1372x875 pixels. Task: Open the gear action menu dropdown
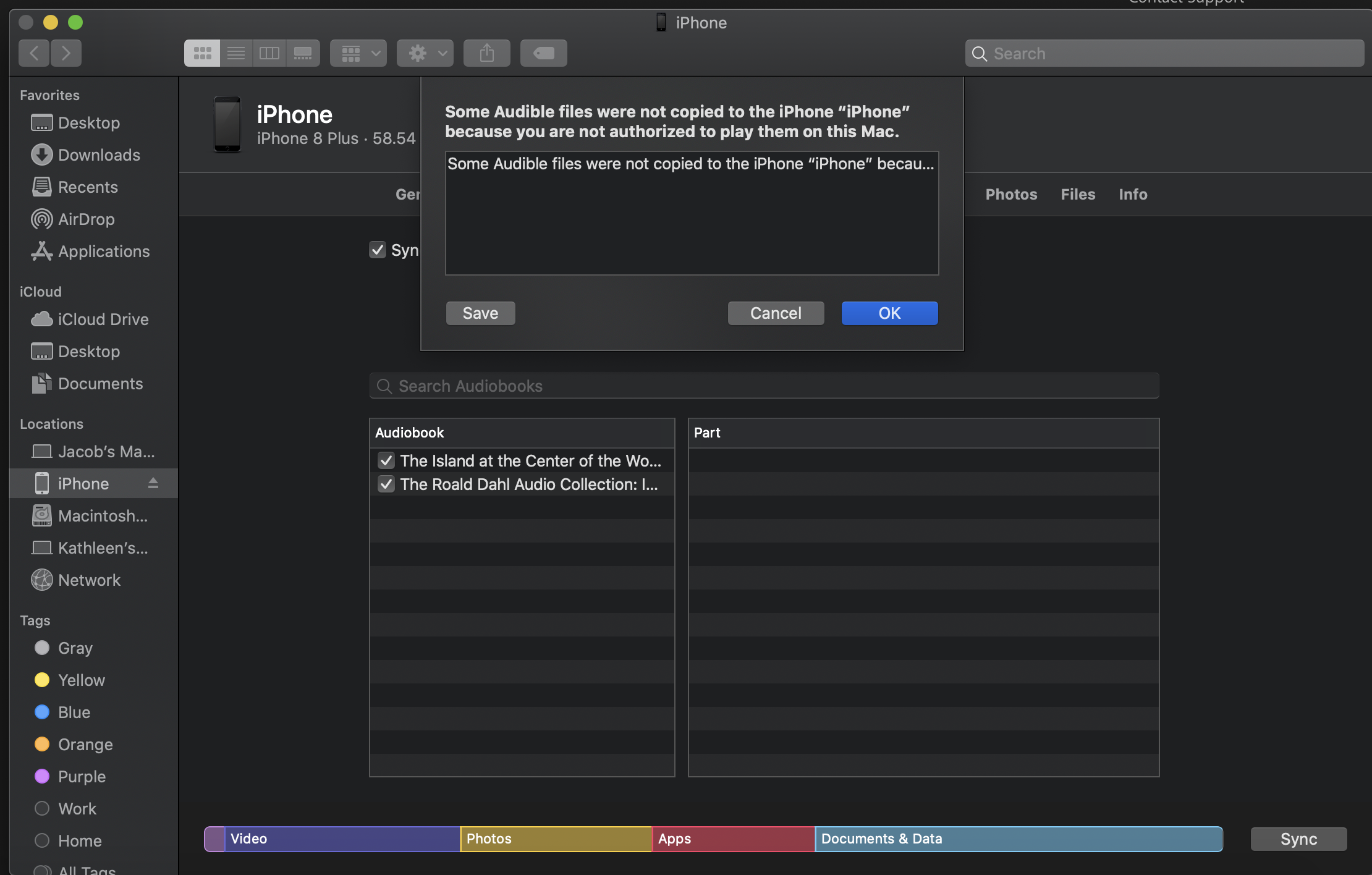coord(425,53)
